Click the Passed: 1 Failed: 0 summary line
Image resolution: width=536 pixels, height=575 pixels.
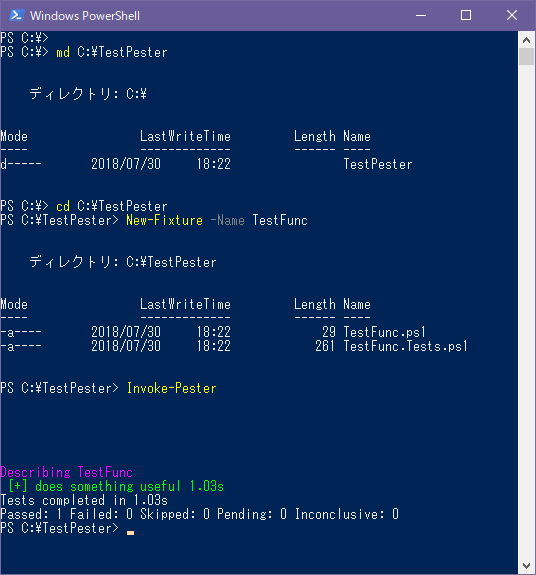pyautogui.click(x=199, y=514)
